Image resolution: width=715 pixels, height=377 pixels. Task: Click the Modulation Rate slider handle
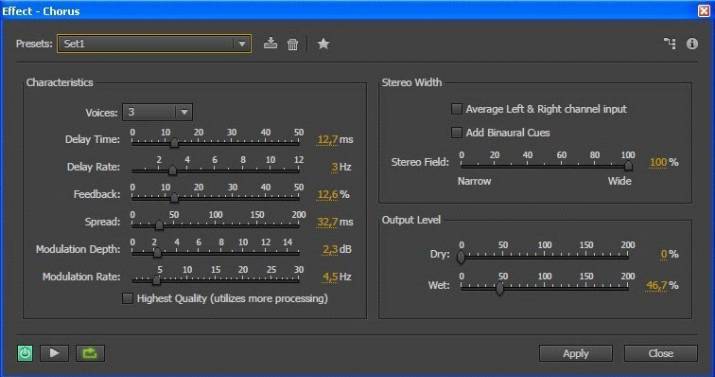156,280
